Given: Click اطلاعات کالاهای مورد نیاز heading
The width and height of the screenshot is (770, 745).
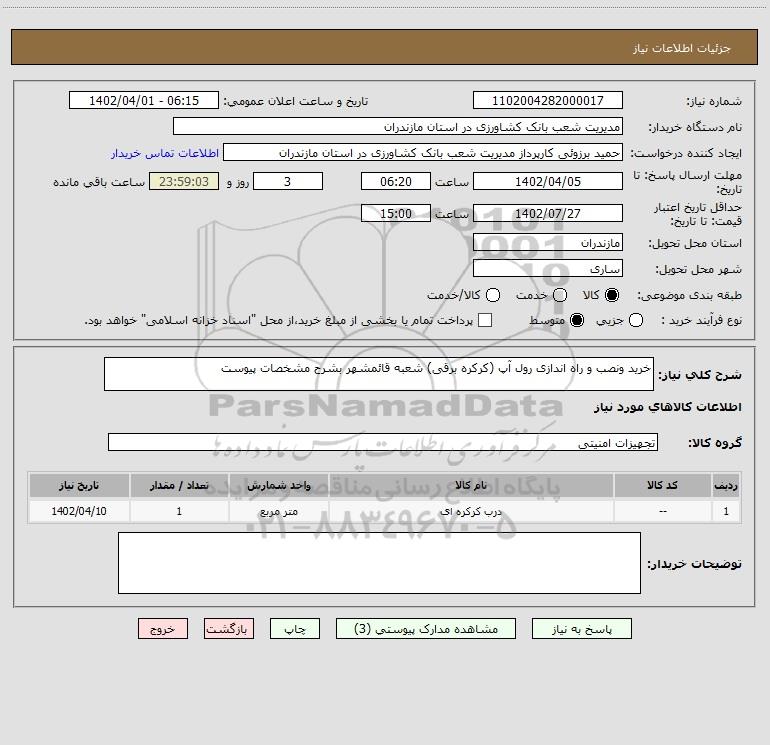Looking at the screenshot, I should [x=667, y=407].
